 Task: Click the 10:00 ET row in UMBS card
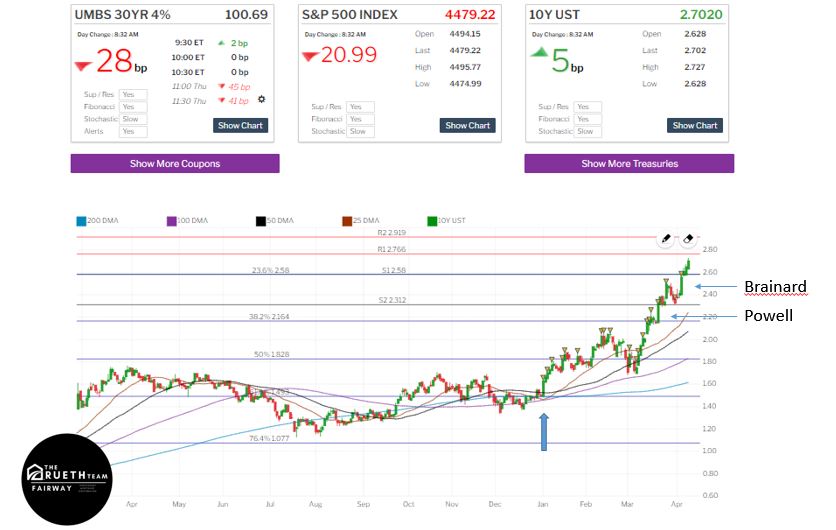(x=211, y=57)
